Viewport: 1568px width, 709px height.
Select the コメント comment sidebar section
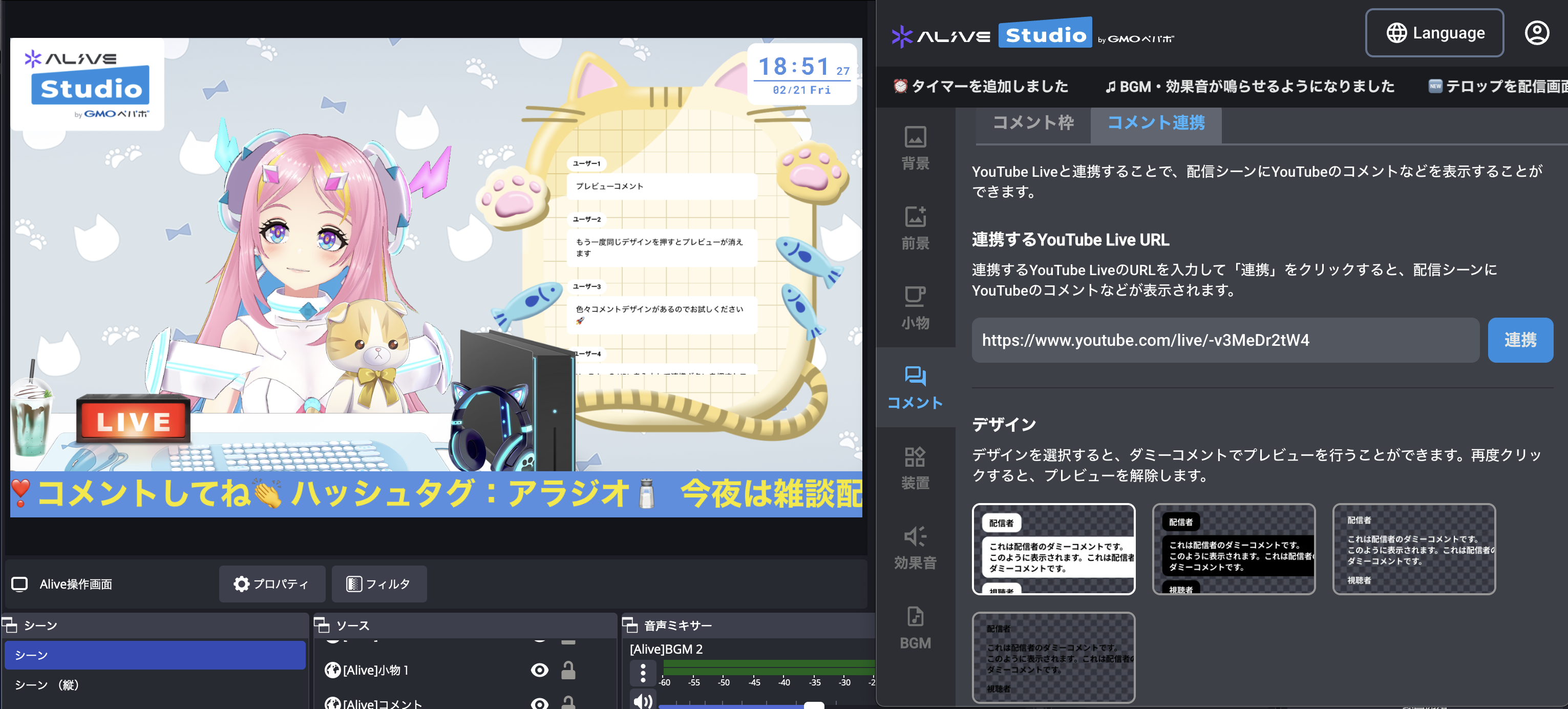pyautogui.click(x=915, y=387)
